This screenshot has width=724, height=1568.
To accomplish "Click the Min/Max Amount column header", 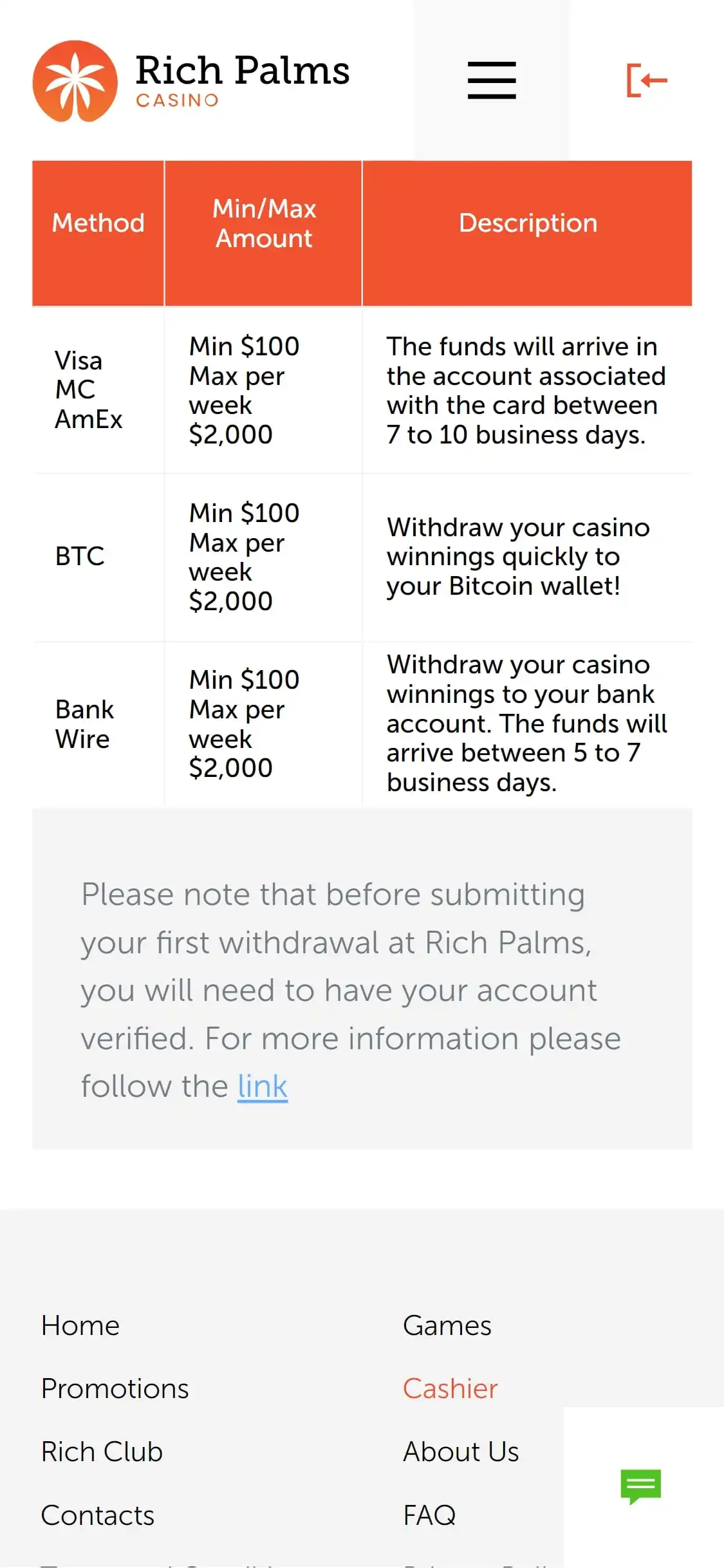I will (264, 223).
